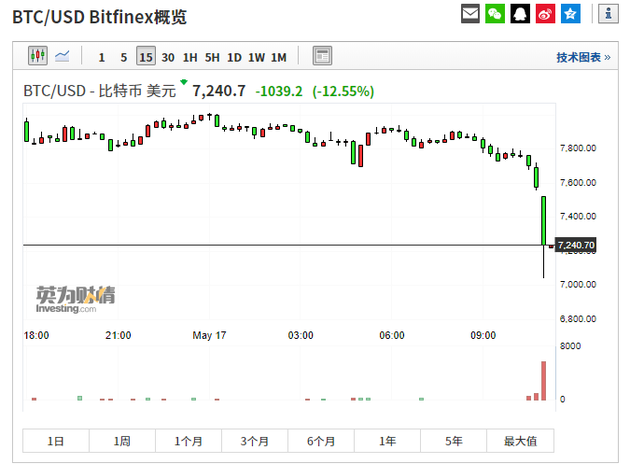Change interval to 1D
The image size is (630, 464).
coord(234,57)
